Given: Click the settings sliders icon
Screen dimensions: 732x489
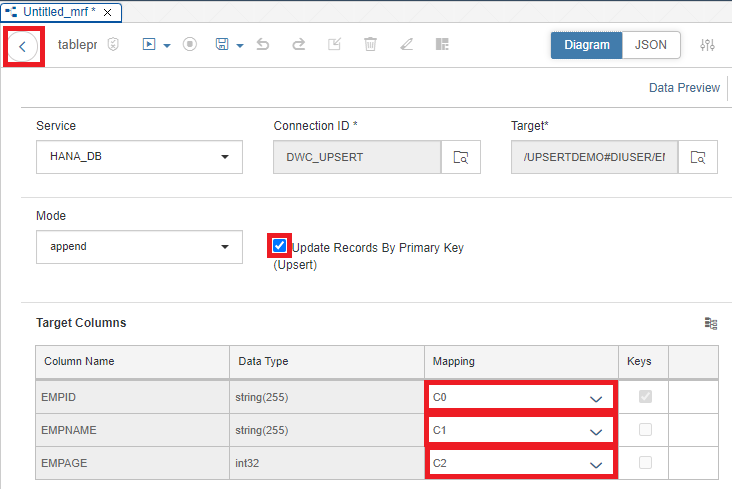Looking at the screenshot, I should (707, 45).
